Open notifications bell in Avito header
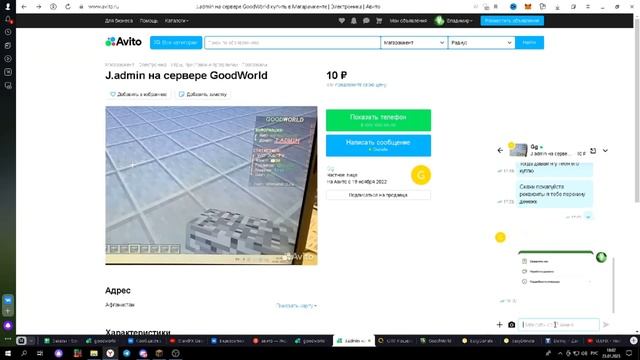This screenshot has width=640, height=360. pyautogui.click(x=353, y=20)
